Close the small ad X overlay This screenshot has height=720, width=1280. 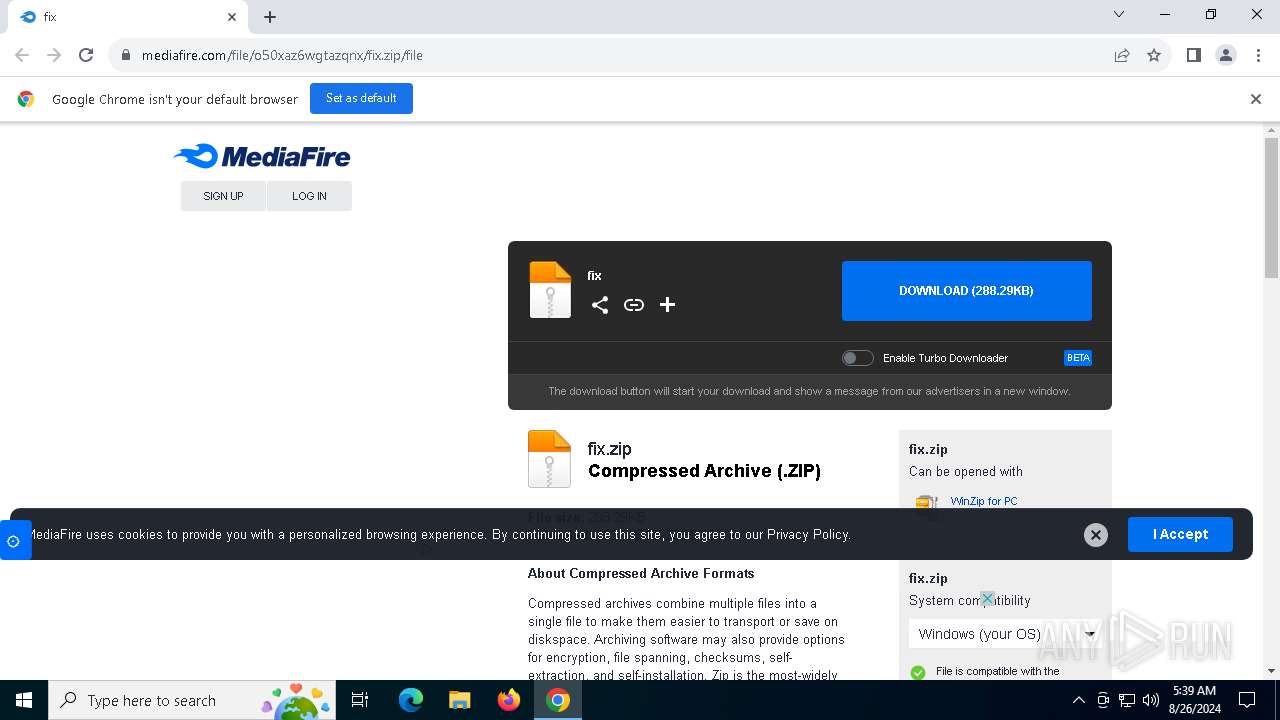(x=987, y=599)
